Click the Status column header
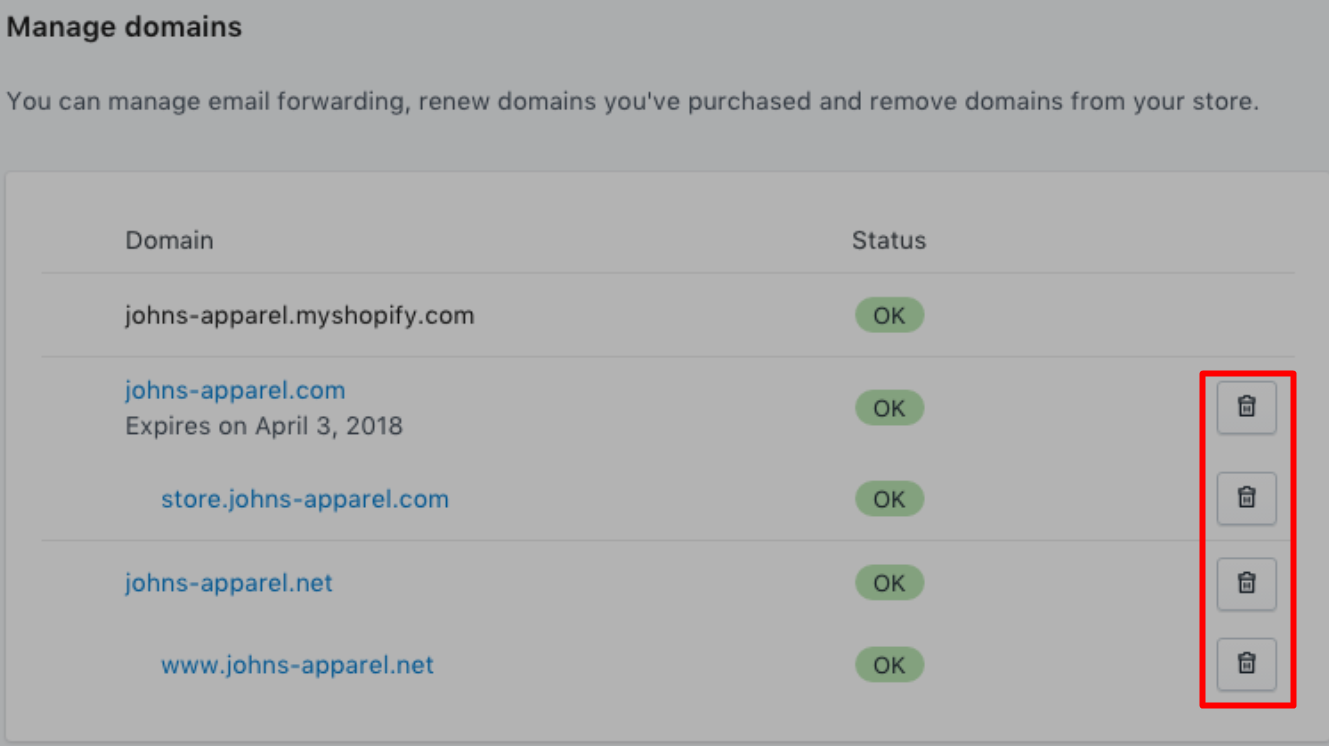This screenshot has height=746, width=1329. tap(889, 241)
